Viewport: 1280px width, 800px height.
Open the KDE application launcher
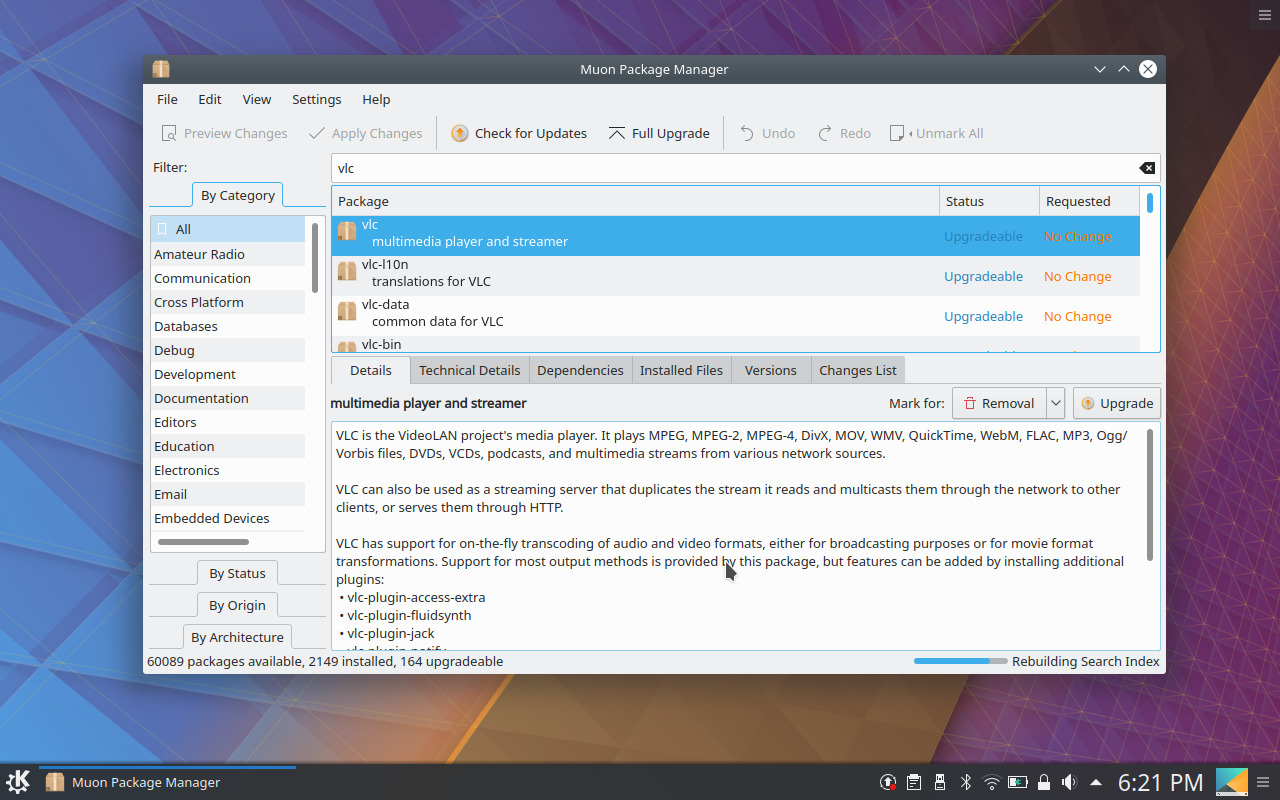click(18, 782)
